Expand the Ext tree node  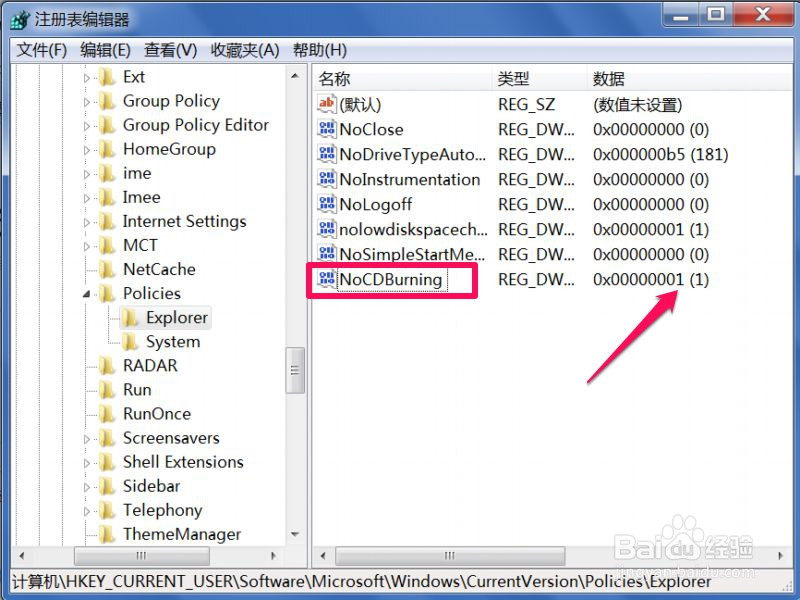pos(86,78)
